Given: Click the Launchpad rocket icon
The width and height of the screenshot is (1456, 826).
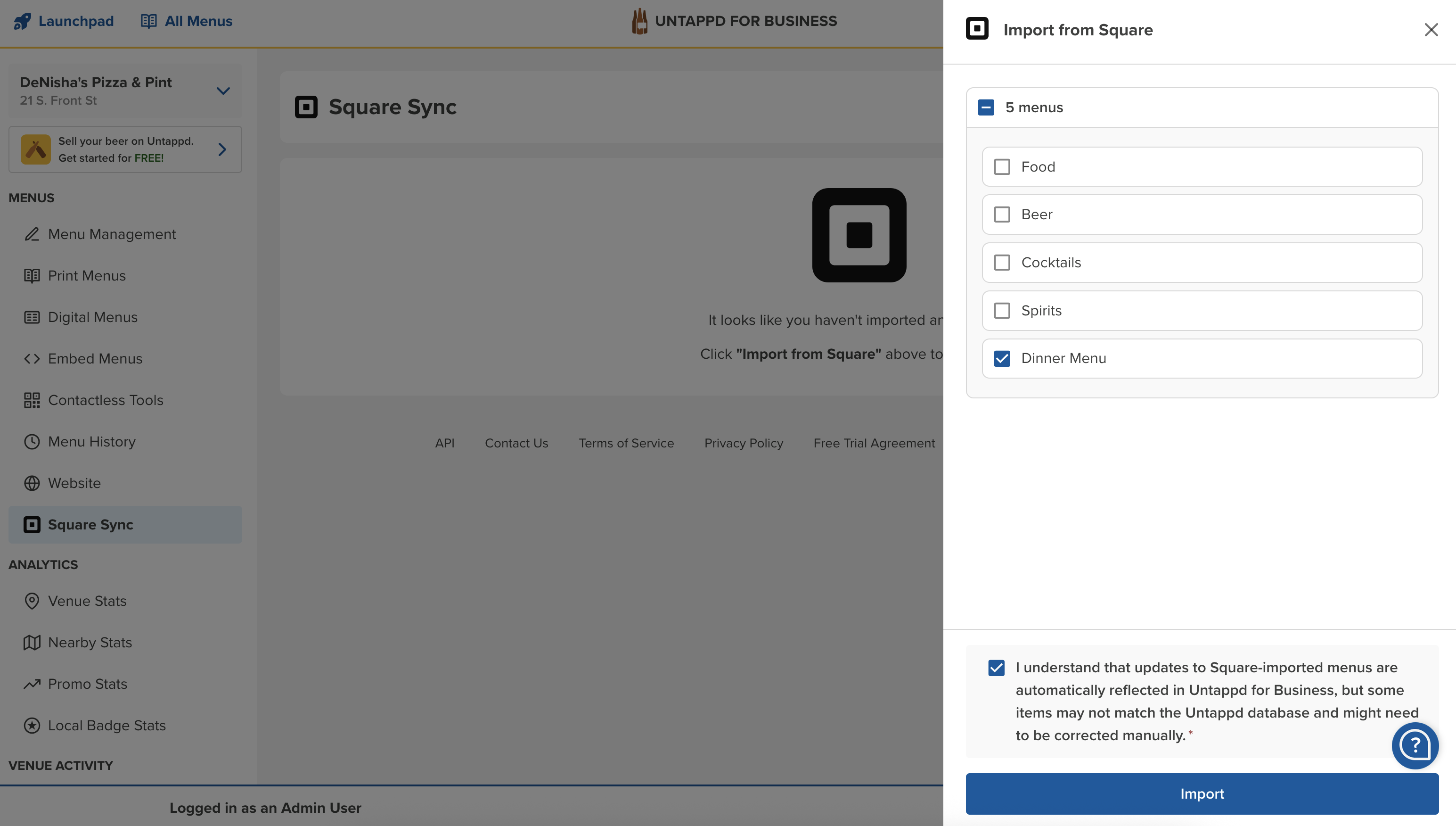Looking at the screenshot, I should tap(22, 21).
